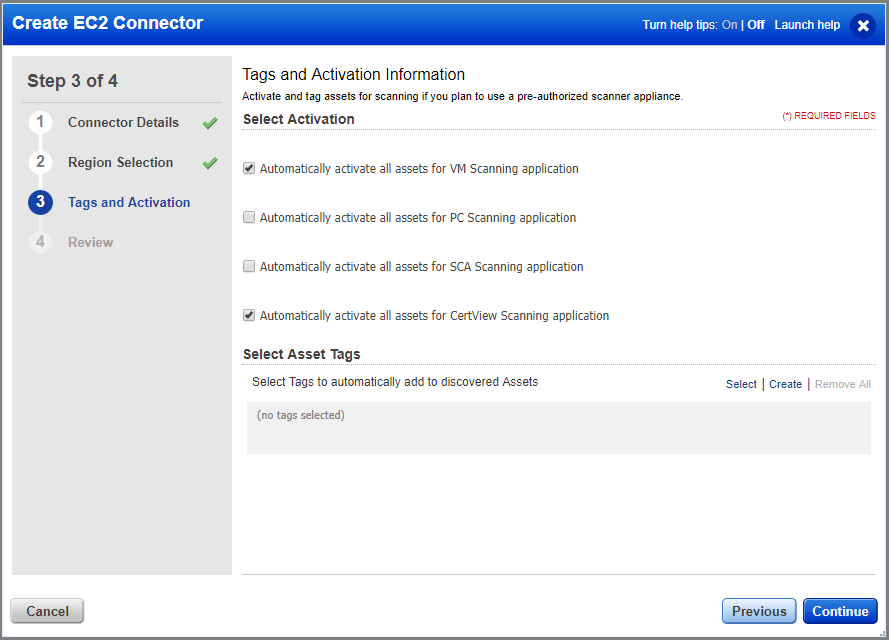Screen dimensions: 889x640
Task: Select the step 2 circle icon
Action: click(x=40, y=161)
